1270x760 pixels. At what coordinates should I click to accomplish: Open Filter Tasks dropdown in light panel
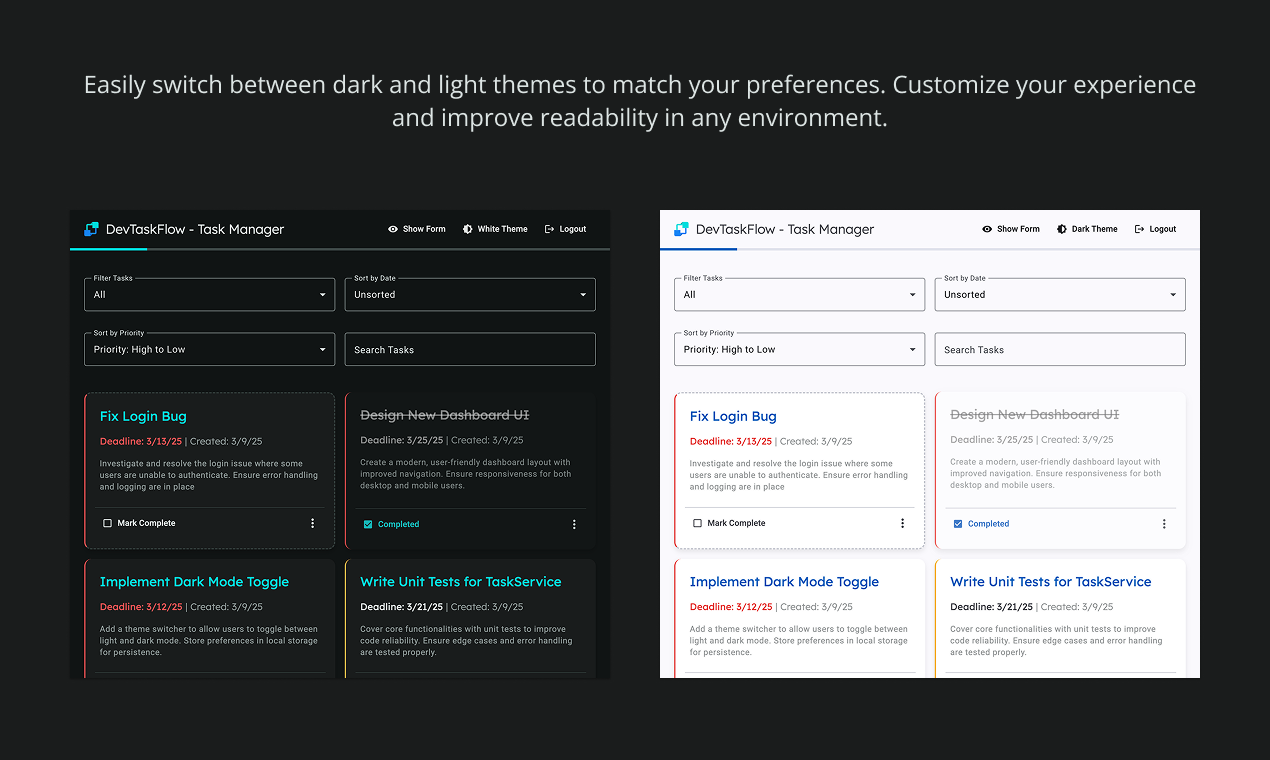point(800,294)
